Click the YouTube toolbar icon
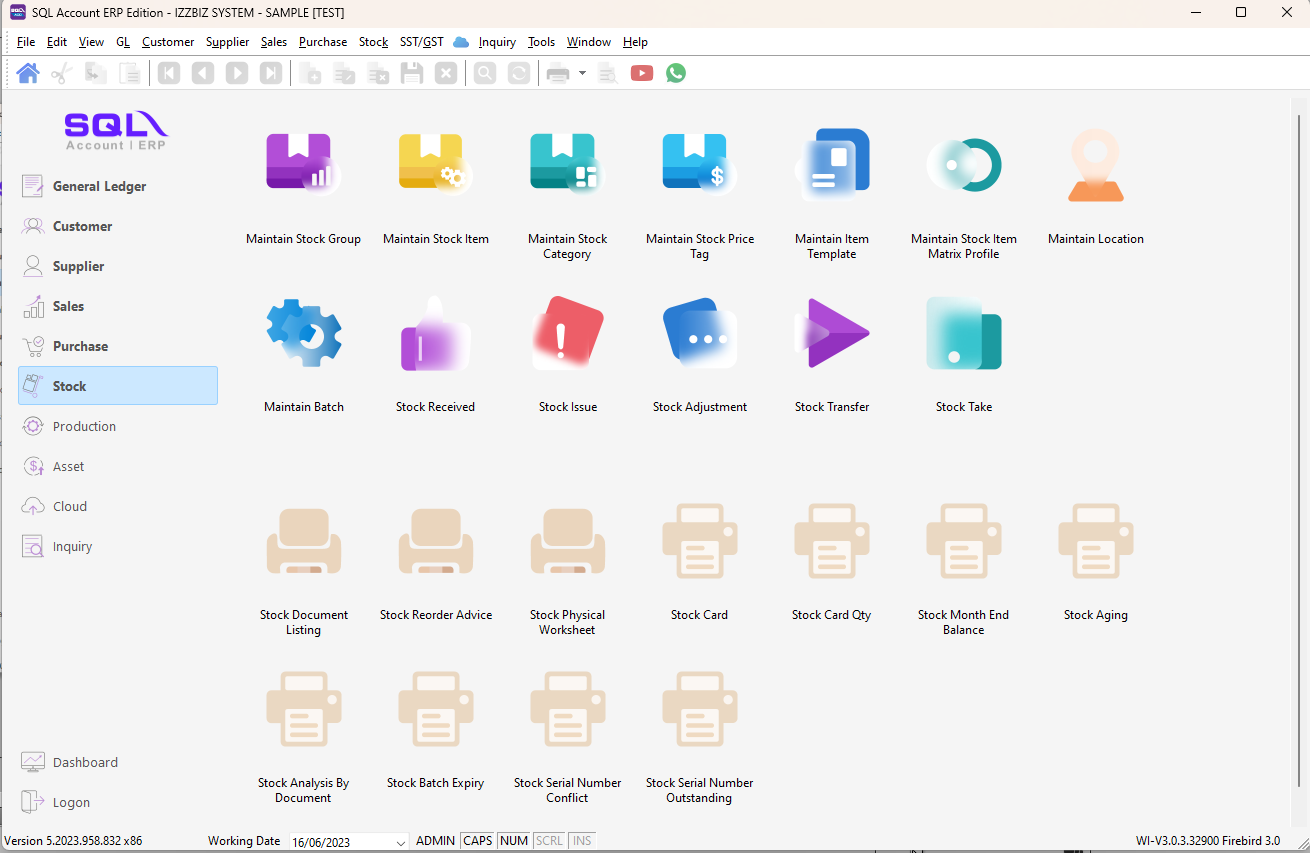Screen dimensions: 1310x853 642,73
